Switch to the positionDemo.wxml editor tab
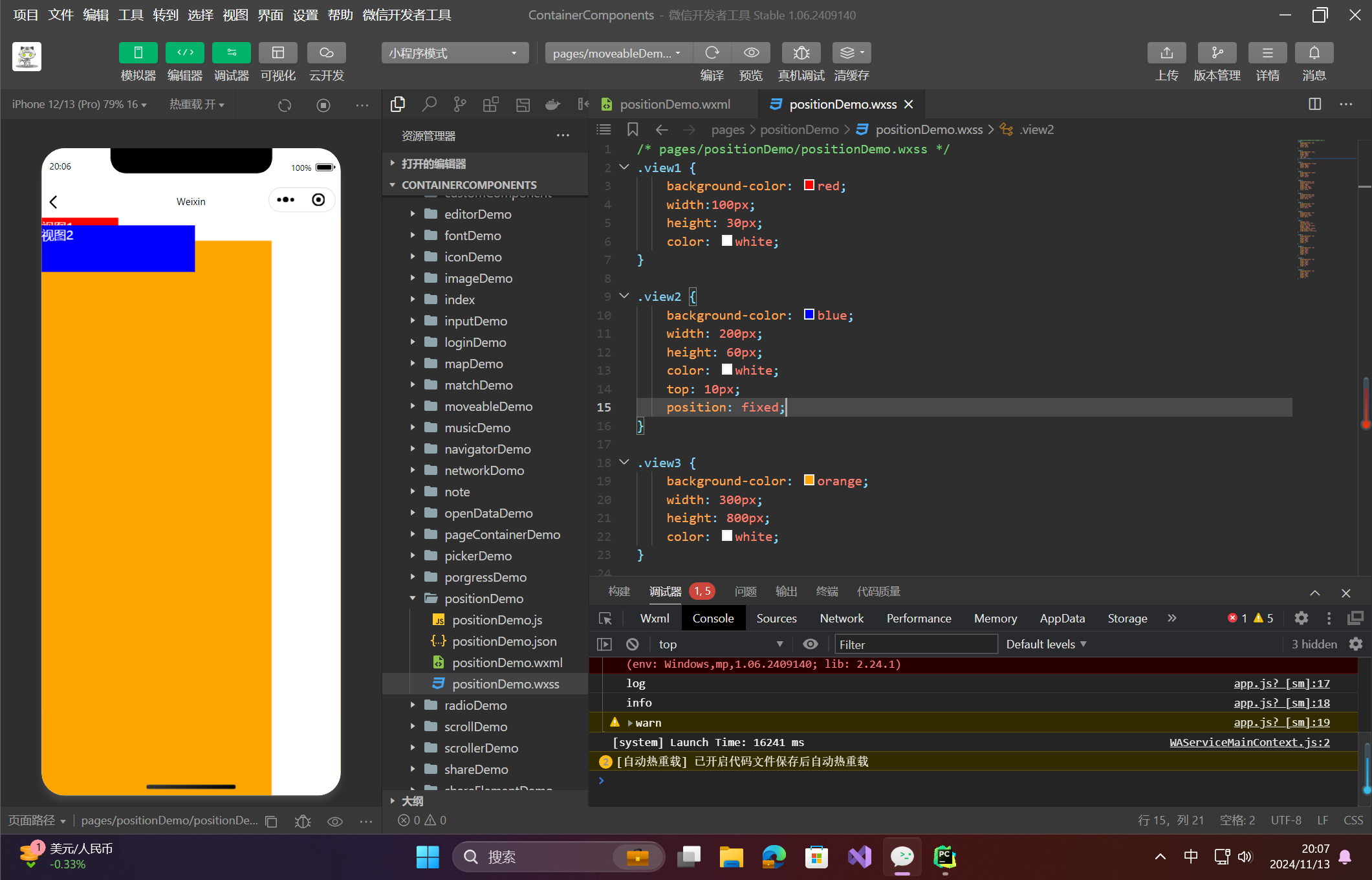Screen dimensions: 1372x880 [674, 104]
